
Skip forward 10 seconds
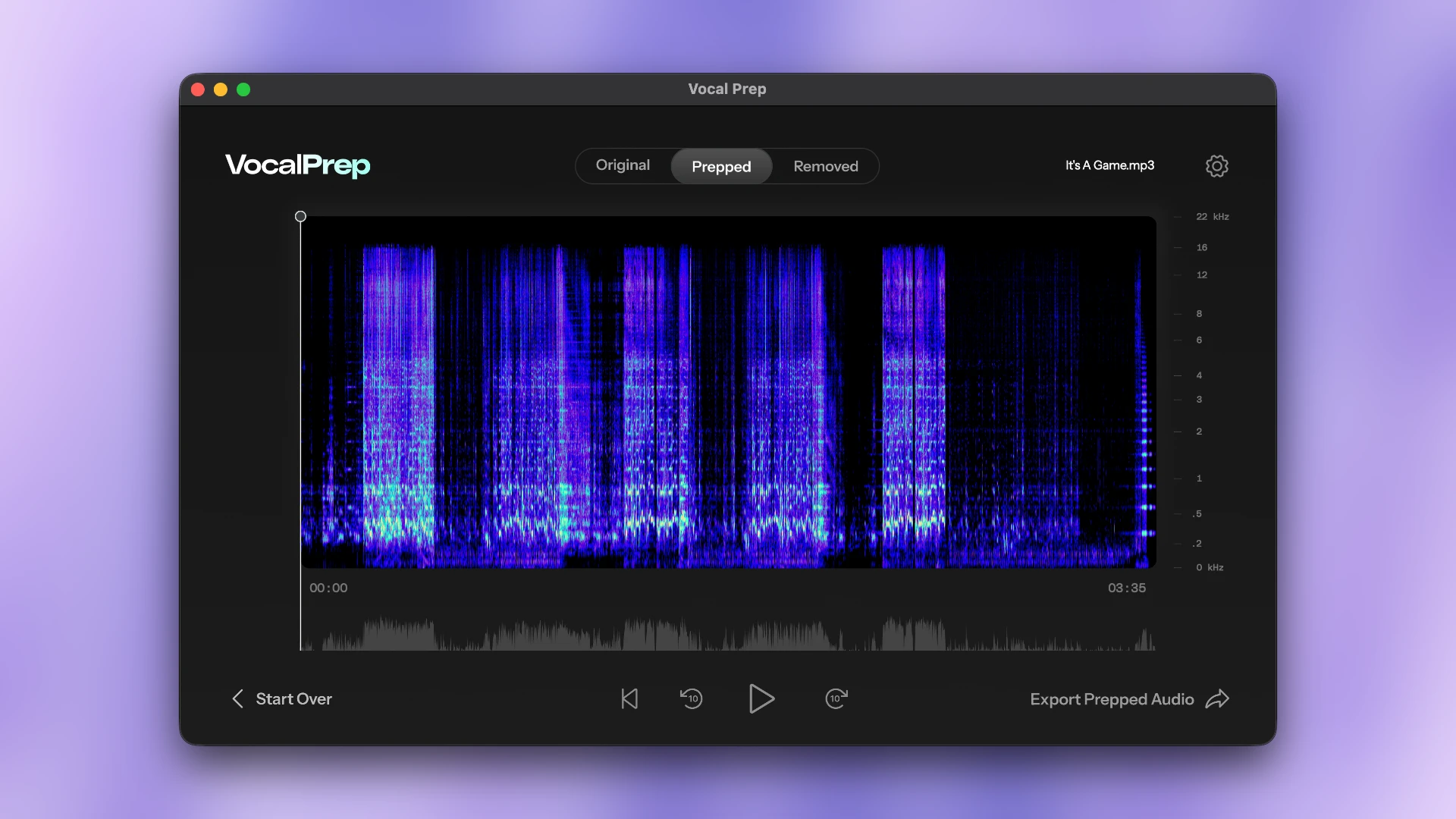(836, 698)
